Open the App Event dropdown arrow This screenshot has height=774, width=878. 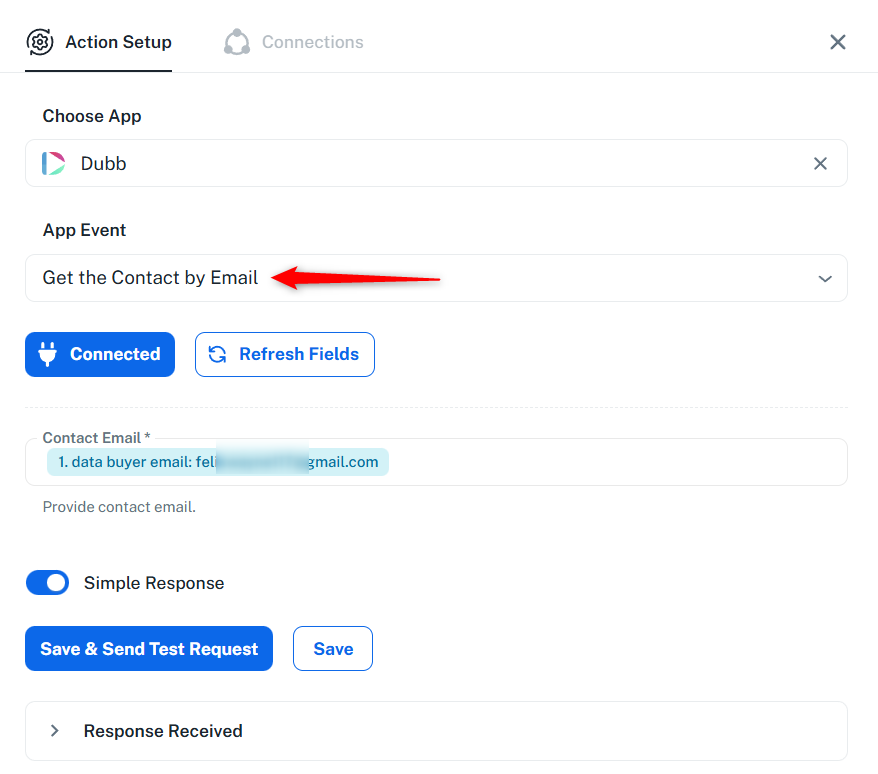click(825, 278)
